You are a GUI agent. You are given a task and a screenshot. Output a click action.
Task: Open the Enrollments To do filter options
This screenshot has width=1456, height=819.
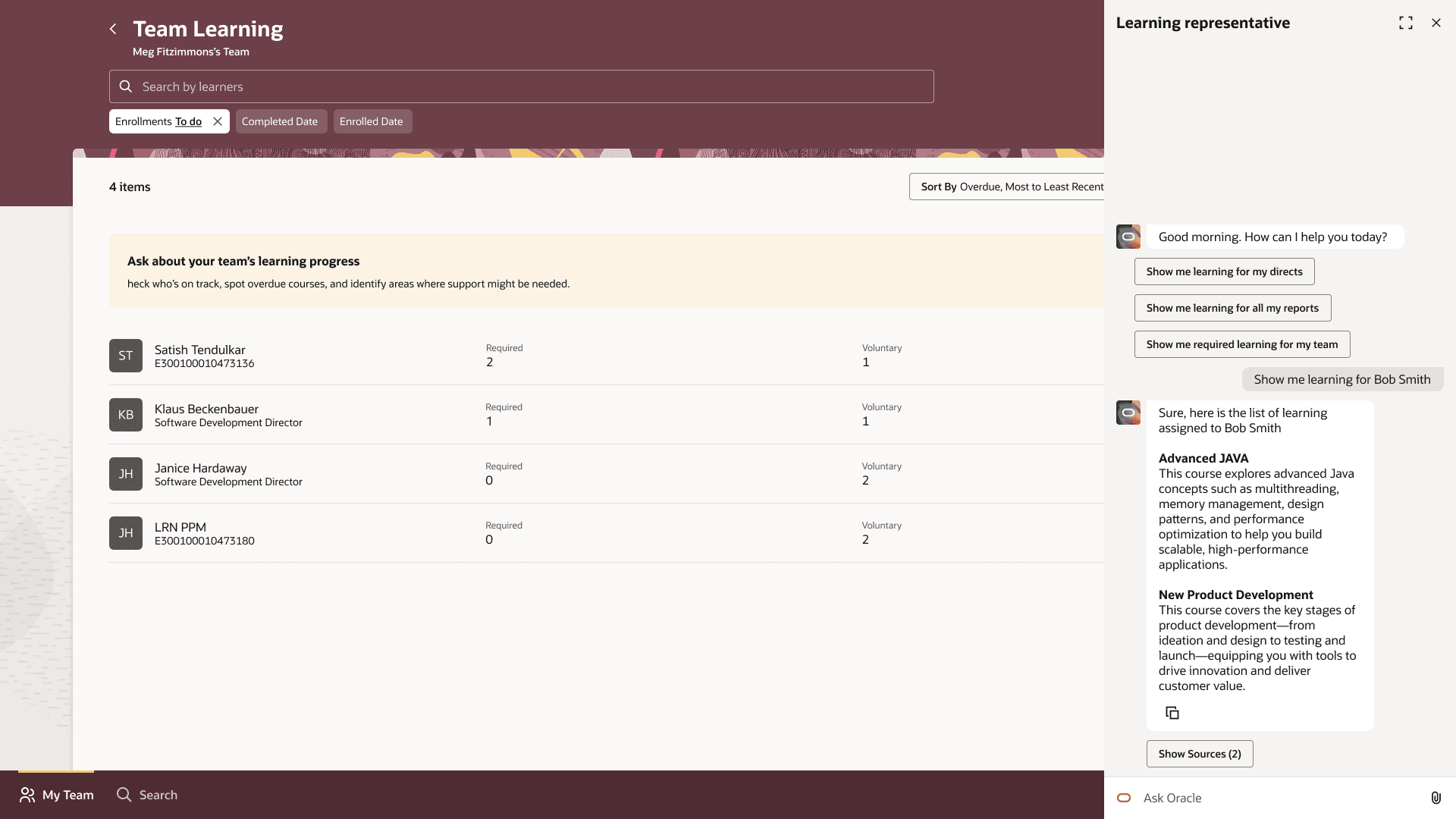coord(159,121)
